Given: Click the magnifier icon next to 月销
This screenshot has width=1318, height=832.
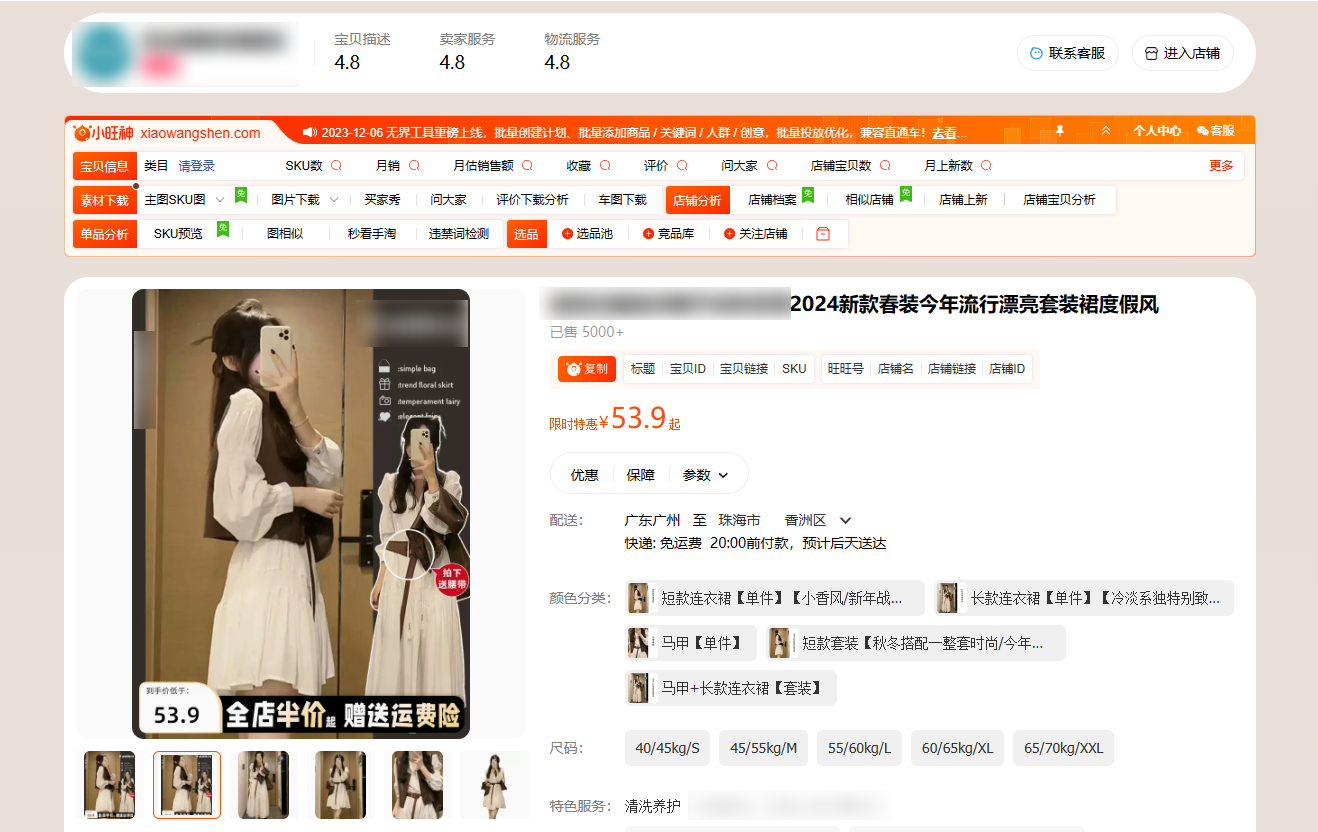Looking at the screenshot, I should (414, 166).
